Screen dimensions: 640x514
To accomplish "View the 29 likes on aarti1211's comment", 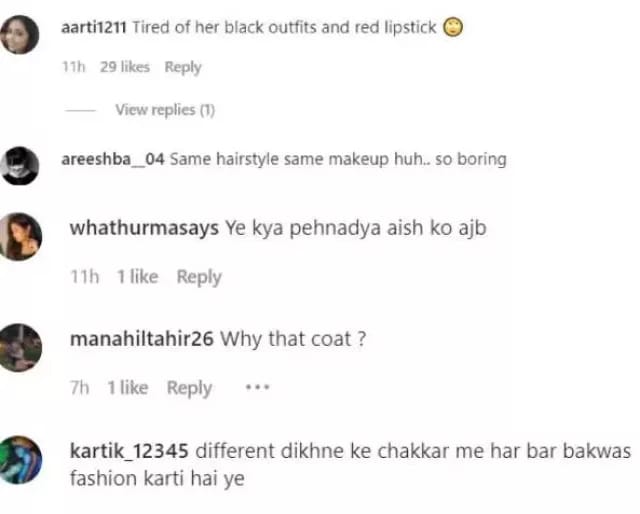I will click(x=125, y=67).
